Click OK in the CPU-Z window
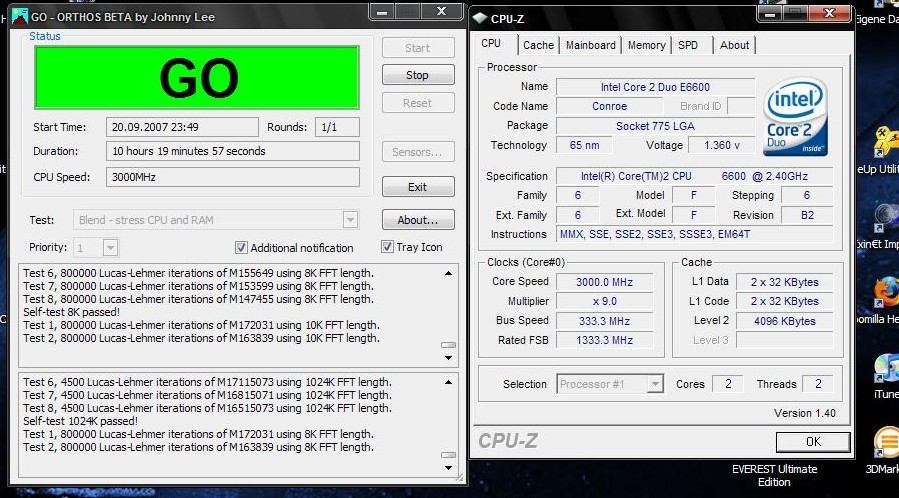Image resolution: width=899 pixels, height=498 pixels. pos(813,442)
